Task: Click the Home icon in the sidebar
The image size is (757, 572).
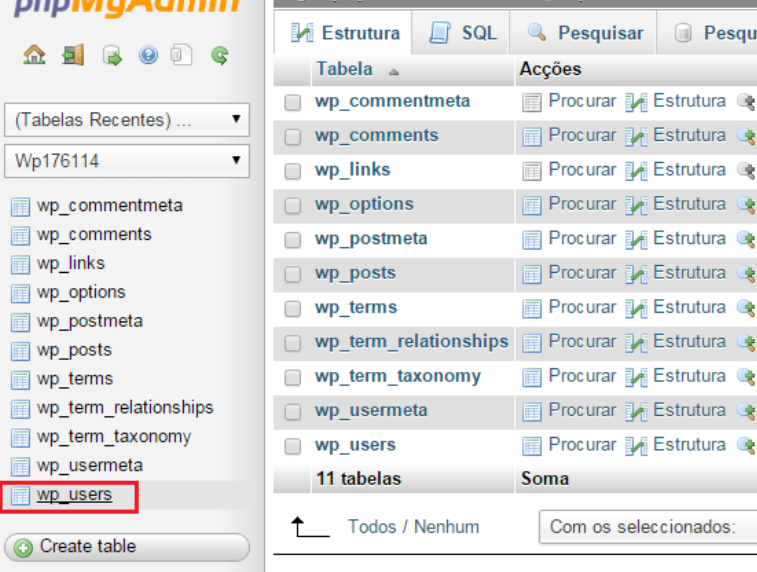Action: pyautogui.click(x=35, y=56)
